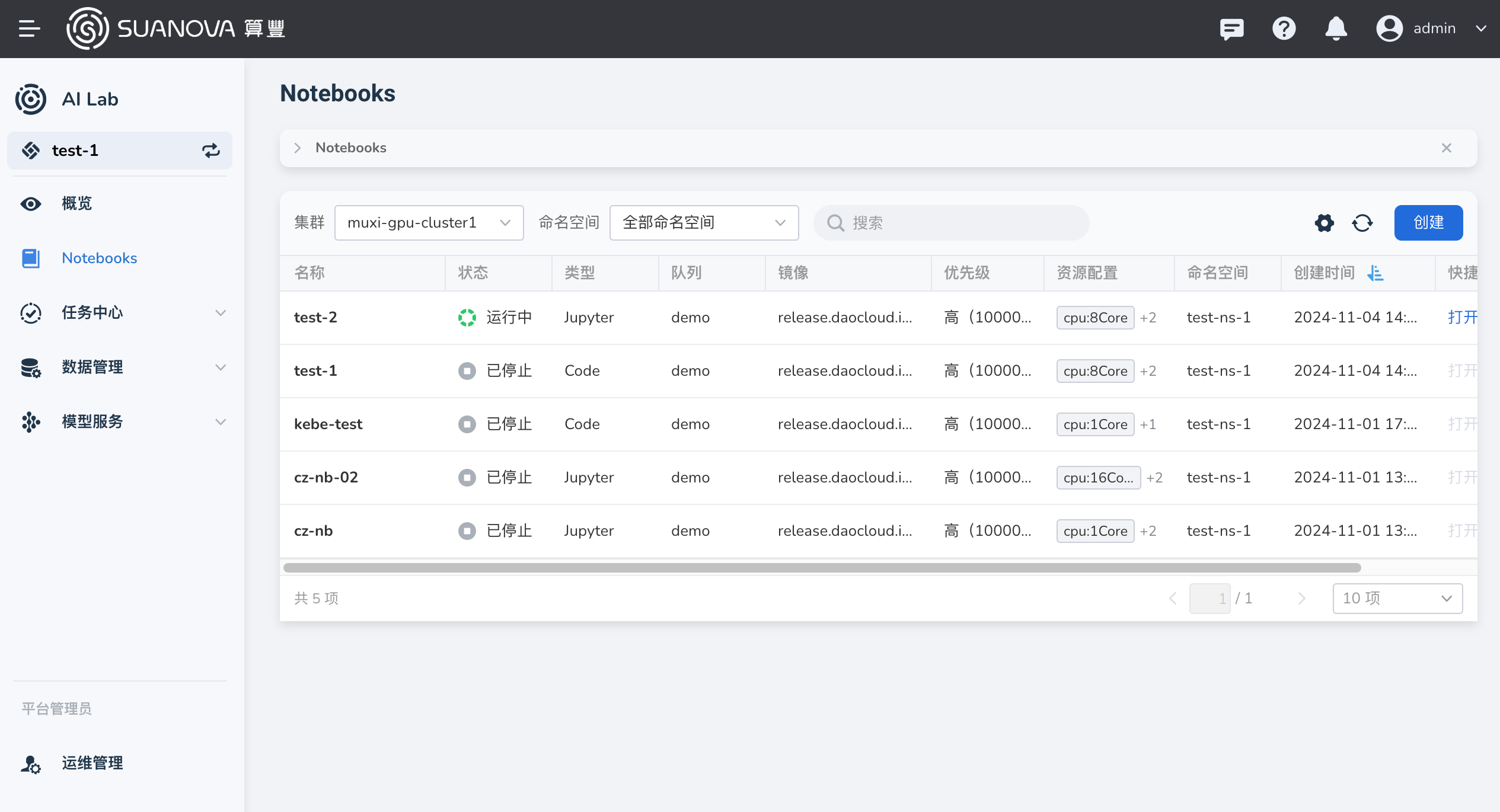Switch workspace using test-1 swap icon

tap(211, 151)
